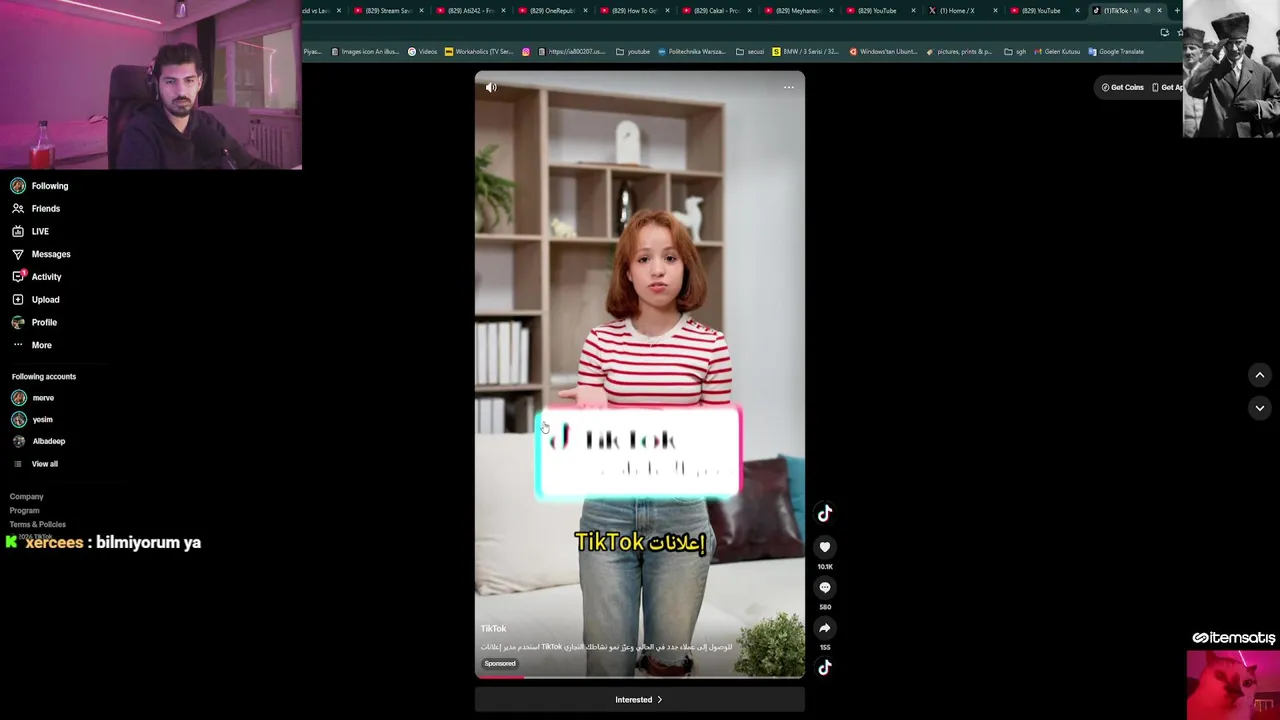Open the Program footer link
Screen dimensions: 1280x720
[25, 511]
